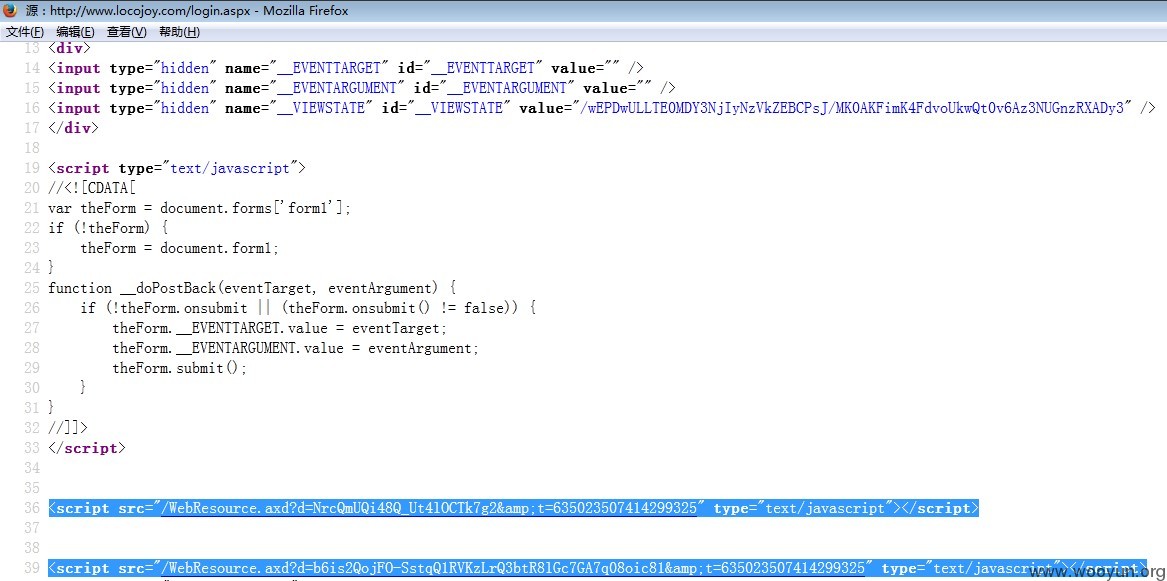Open the 文件(F) menu
Viewport: 1167px width, 581px height.
[25, 32]
